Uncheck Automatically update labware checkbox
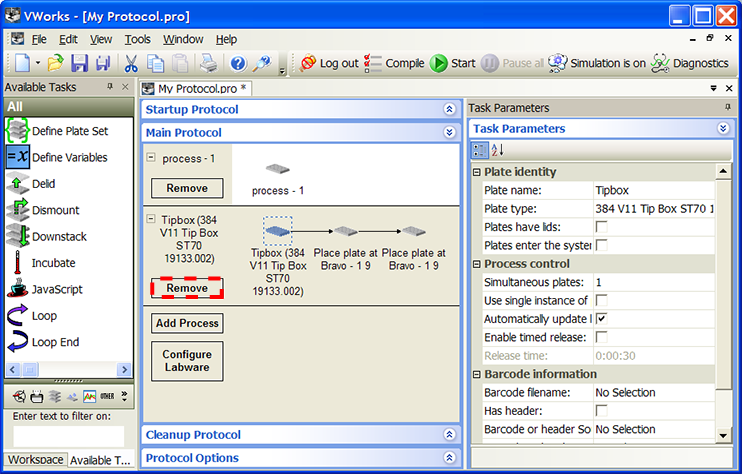 (x=602, y=319)
